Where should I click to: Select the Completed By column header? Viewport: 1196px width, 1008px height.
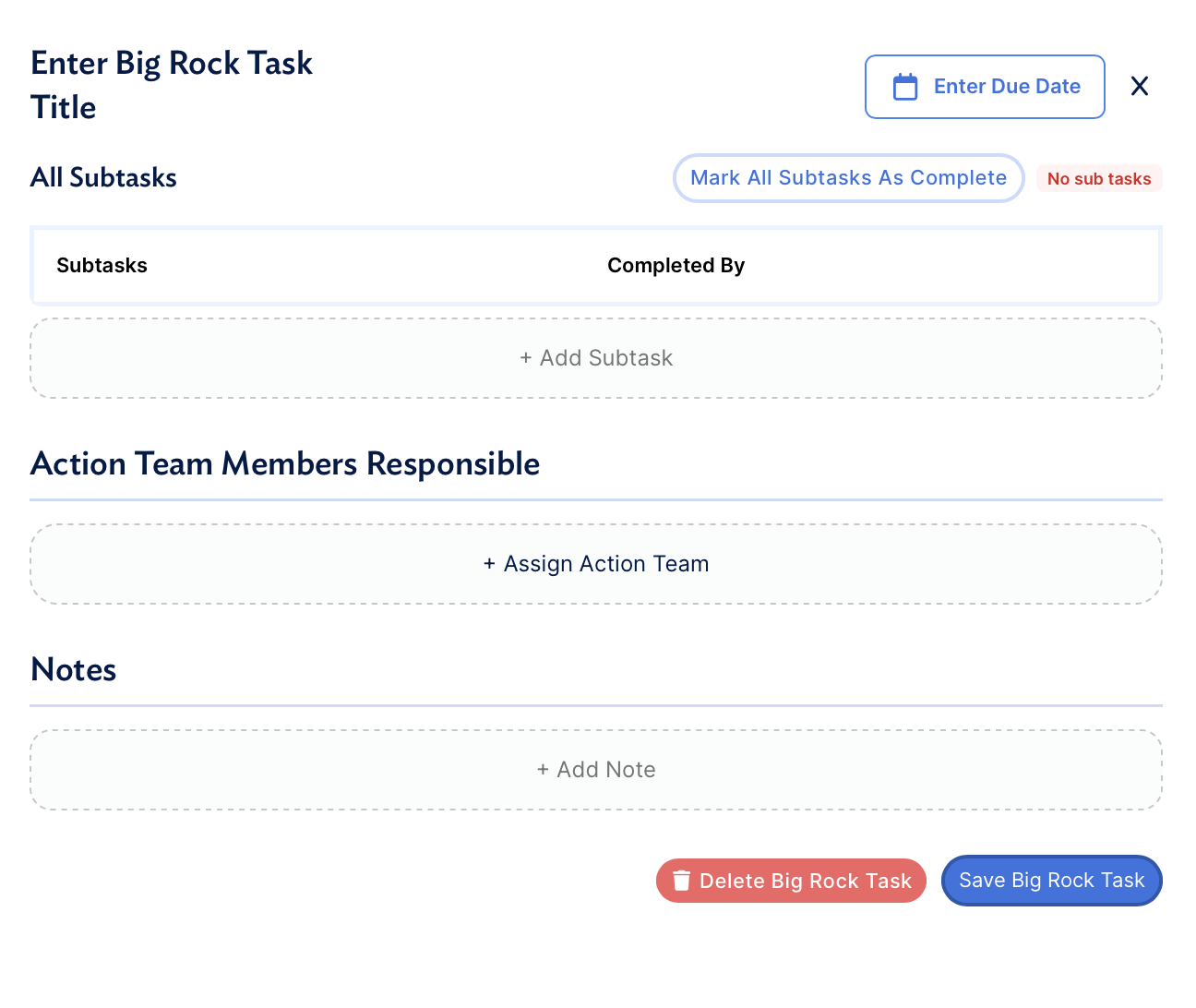click(676, 266)
